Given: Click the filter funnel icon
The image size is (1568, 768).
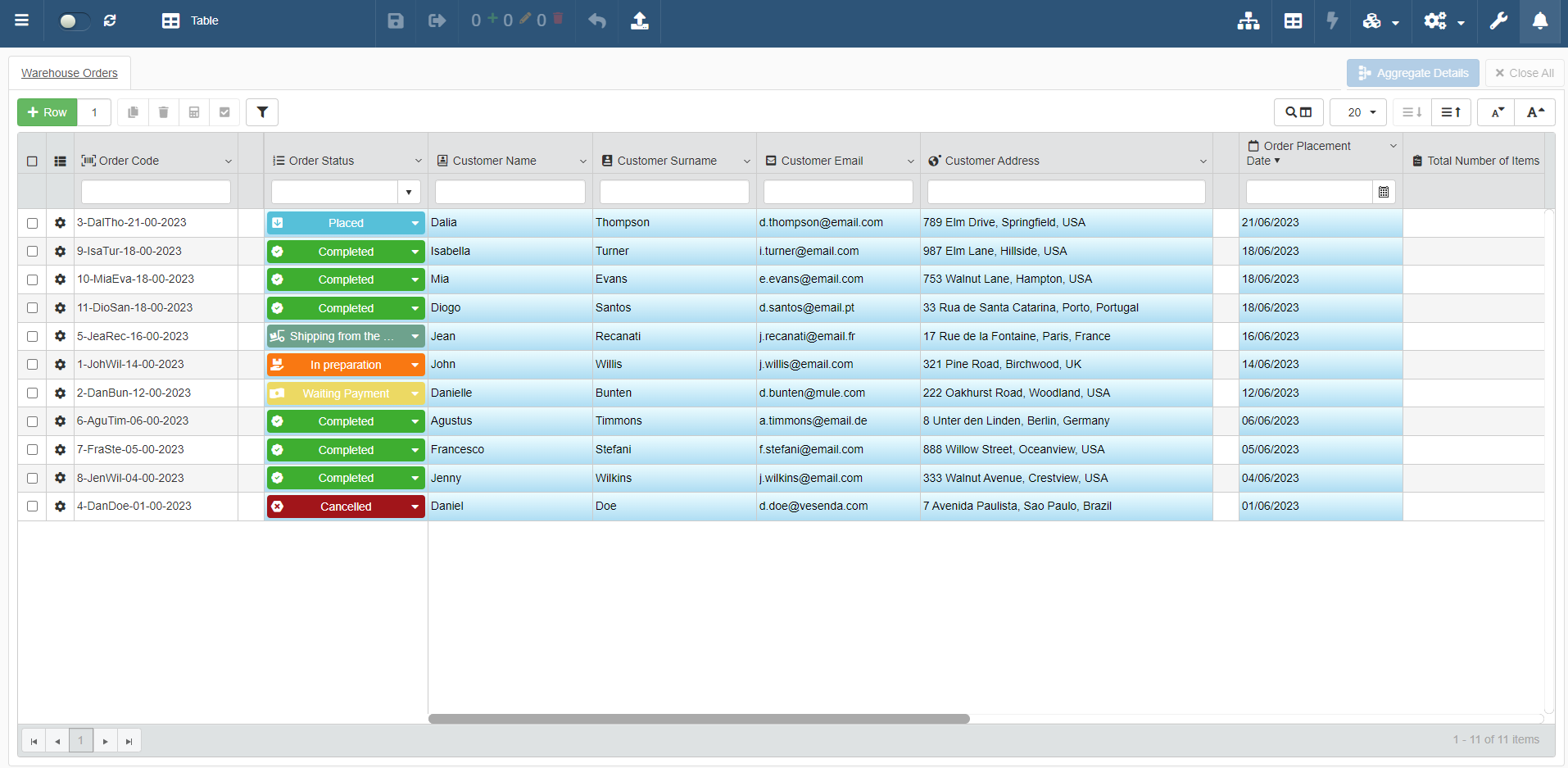Looking at the screenshot, I should click(x=262, y=112).
